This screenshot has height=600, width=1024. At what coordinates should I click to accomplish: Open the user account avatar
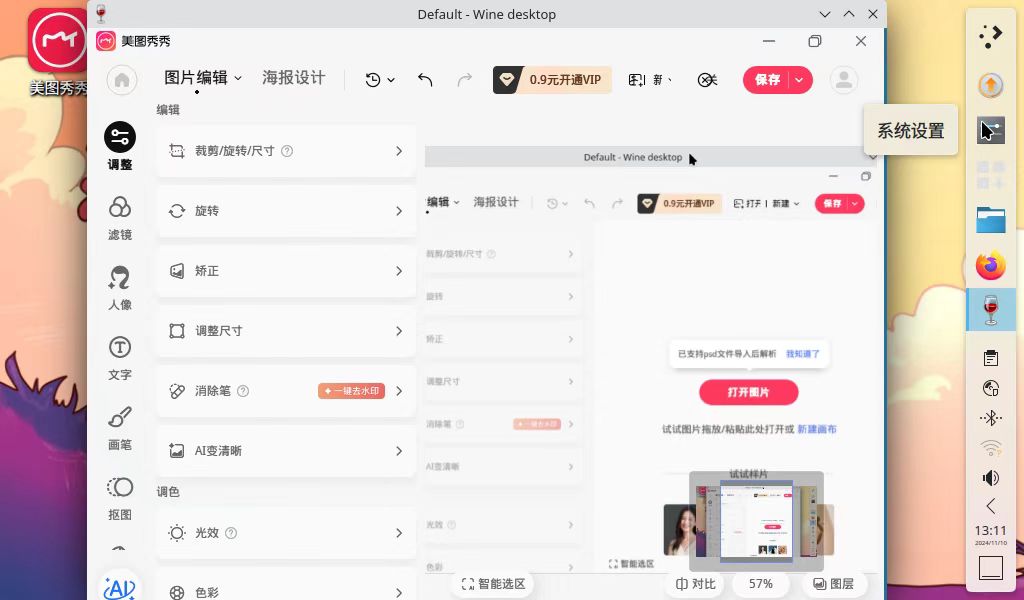(844, 80)
